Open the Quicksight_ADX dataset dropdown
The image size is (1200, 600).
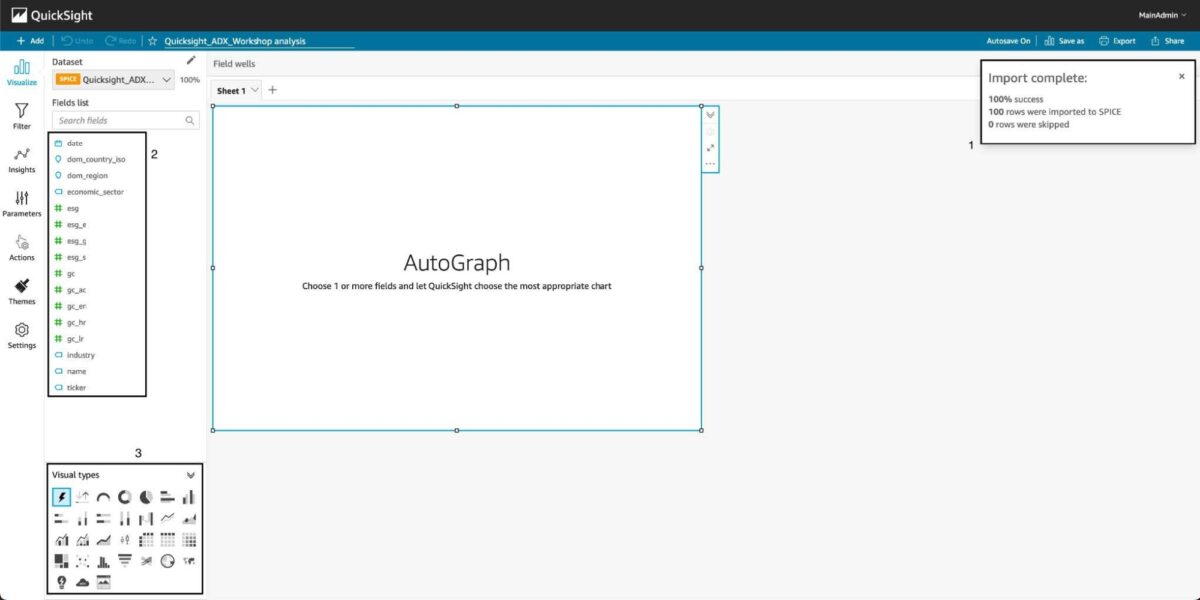tap(114, 80)
